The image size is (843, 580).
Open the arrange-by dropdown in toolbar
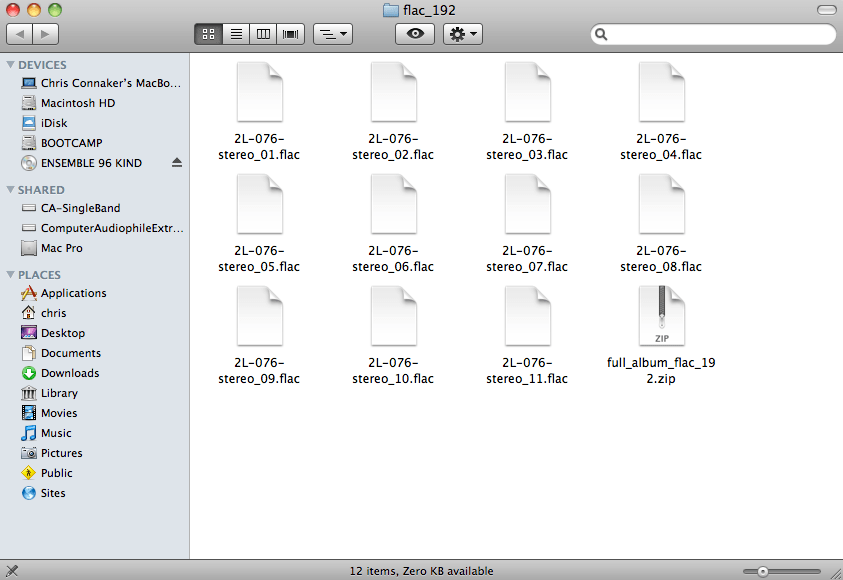[333, 34]
